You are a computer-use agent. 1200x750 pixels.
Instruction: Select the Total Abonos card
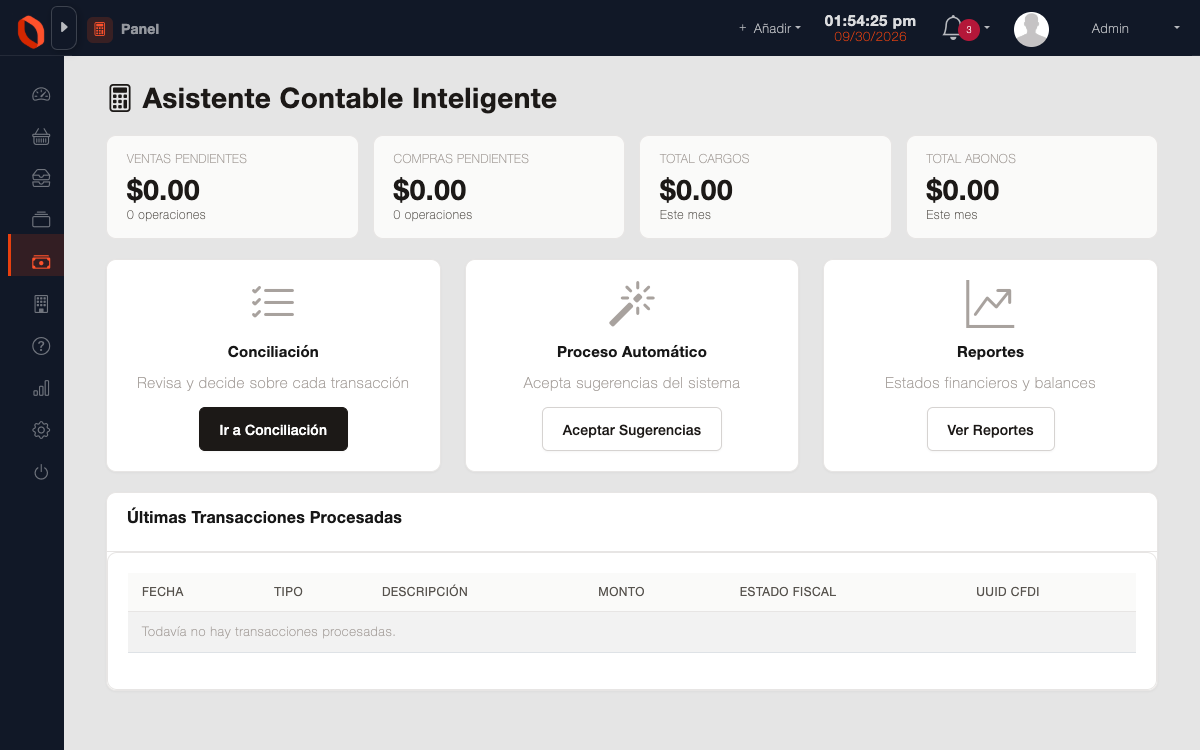point(1032,187)
